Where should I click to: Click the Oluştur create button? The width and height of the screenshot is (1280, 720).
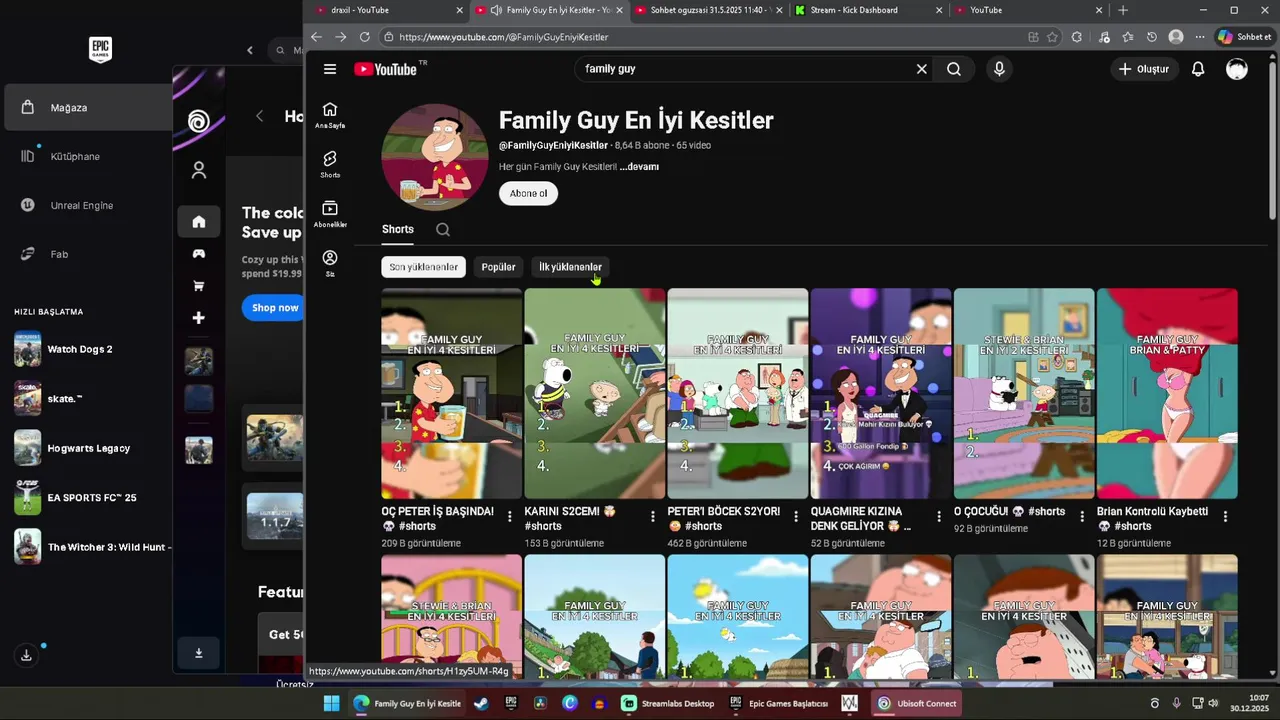pyautogui.click(x=1144, y=69)
